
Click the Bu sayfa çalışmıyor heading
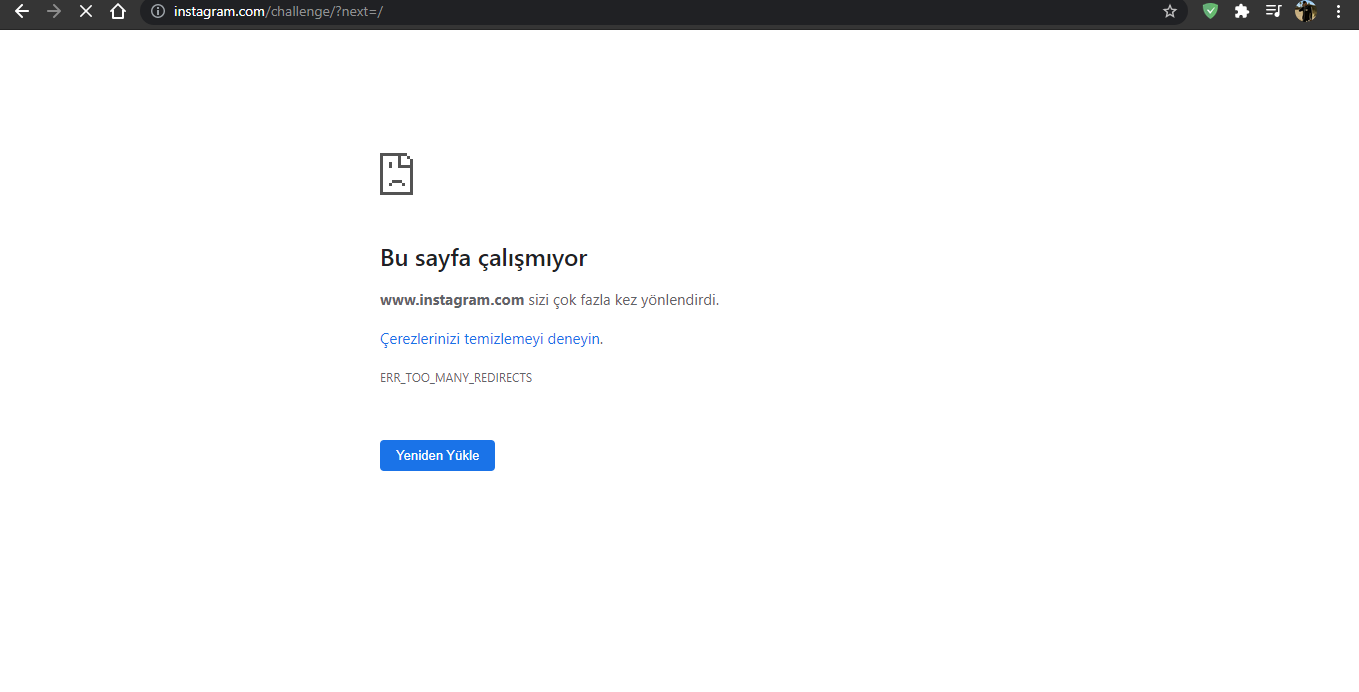483,258
